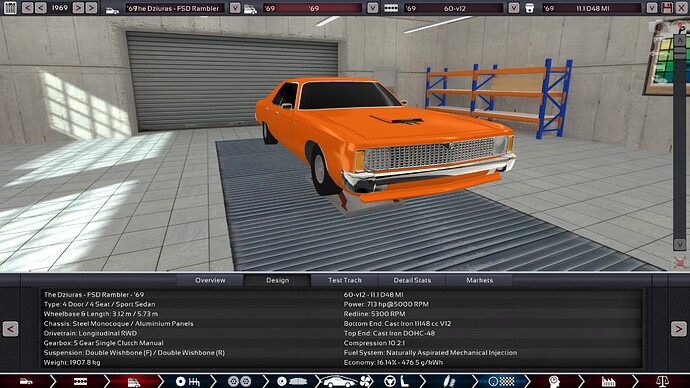This screenshot has height=388, width=690.
Task: Expand the FSD Rambler model dropdown
Action: [235, 8]
